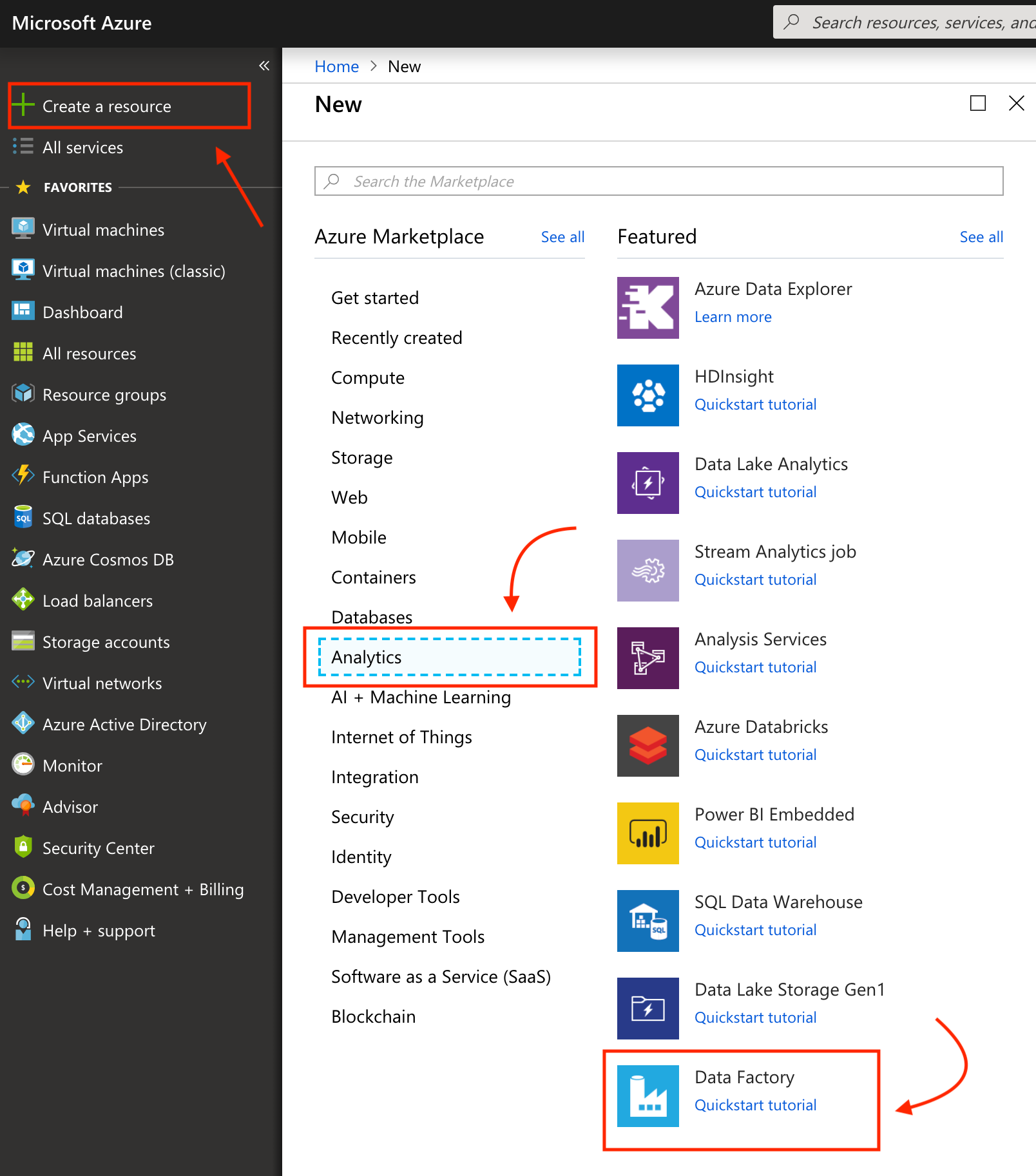
Task: Click See all next to Azure Marketplace
Action: pyautogui.click(x=562, y=237)
